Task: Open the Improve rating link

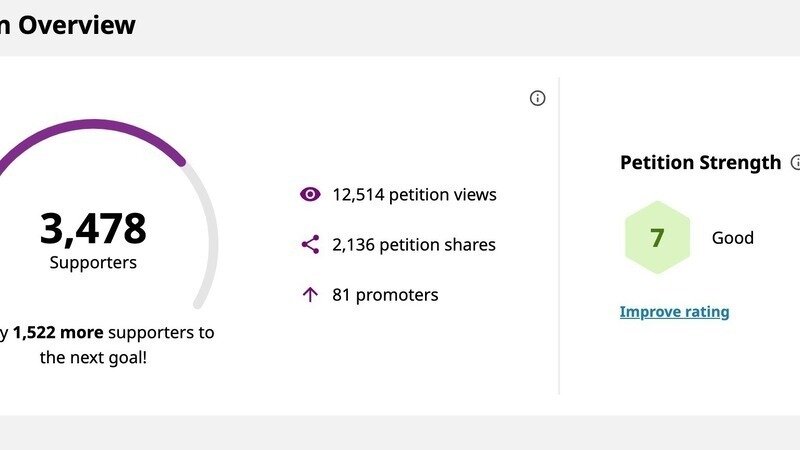Action: tap(674, 312)
